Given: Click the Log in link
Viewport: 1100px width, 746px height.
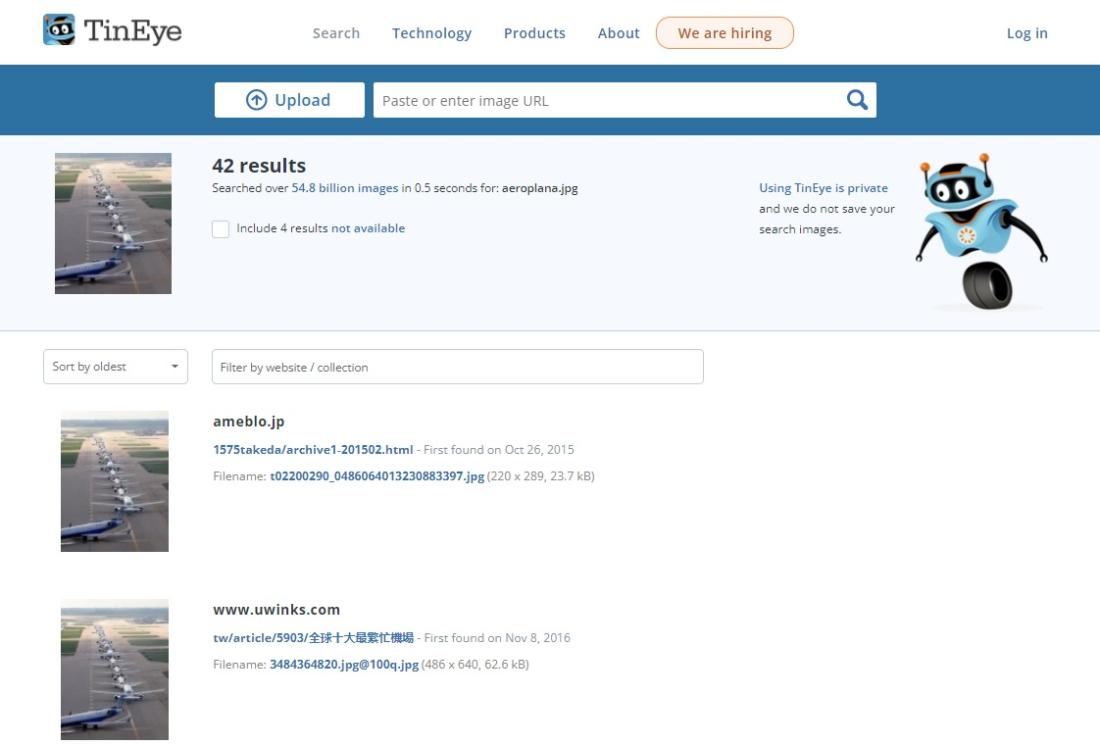Looking at the screenshot, I should coord(1027,33).
